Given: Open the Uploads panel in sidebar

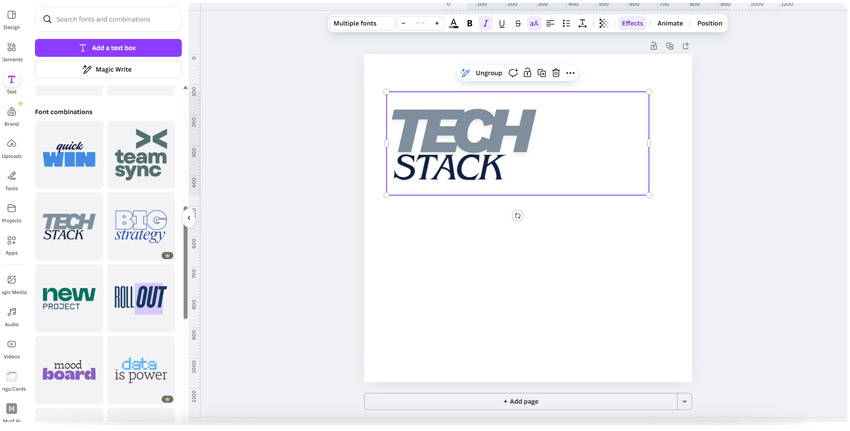Looking at the screenshot, I should click(x=12, y=148).
